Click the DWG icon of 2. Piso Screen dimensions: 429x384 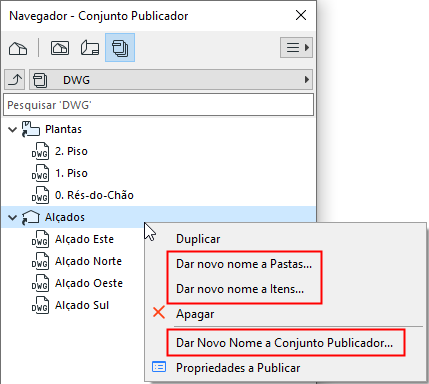[40, 151]
